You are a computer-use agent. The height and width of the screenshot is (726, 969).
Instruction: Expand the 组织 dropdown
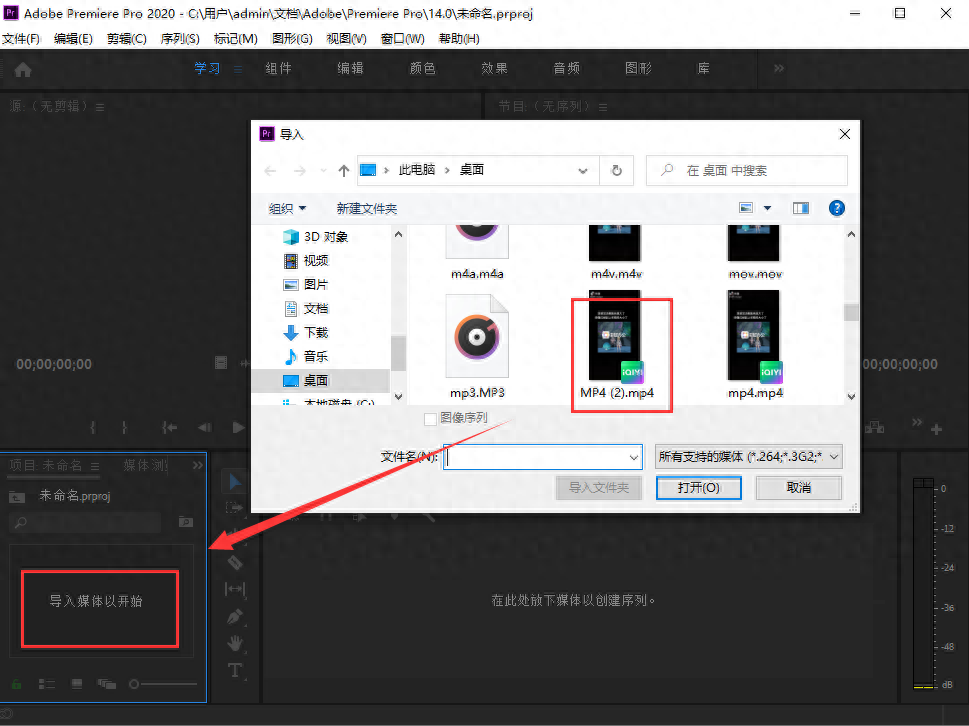pyautogui.click(x=287, y=209)
